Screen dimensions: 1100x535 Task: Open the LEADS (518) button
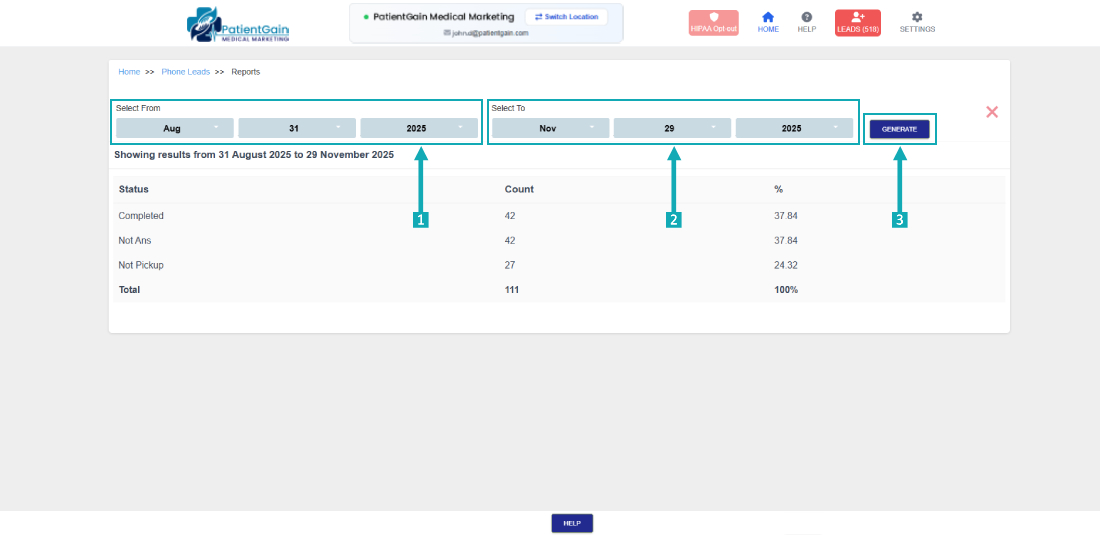(857, 22)
